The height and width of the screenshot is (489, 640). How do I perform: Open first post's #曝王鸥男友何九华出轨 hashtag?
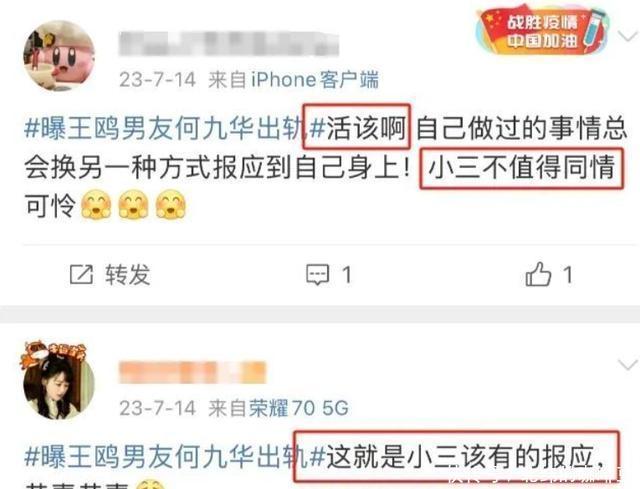(164, 127)
